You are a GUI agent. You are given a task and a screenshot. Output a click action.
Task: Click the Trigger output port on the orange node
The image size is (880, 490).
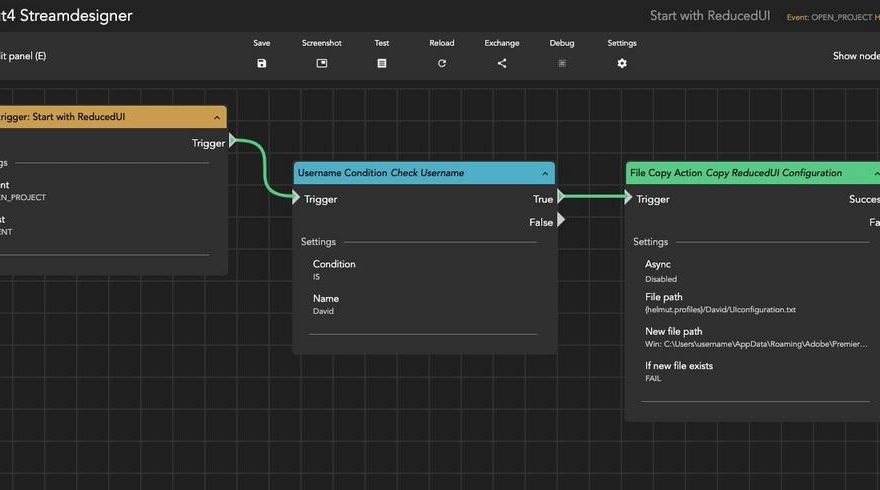coord(233,142)
